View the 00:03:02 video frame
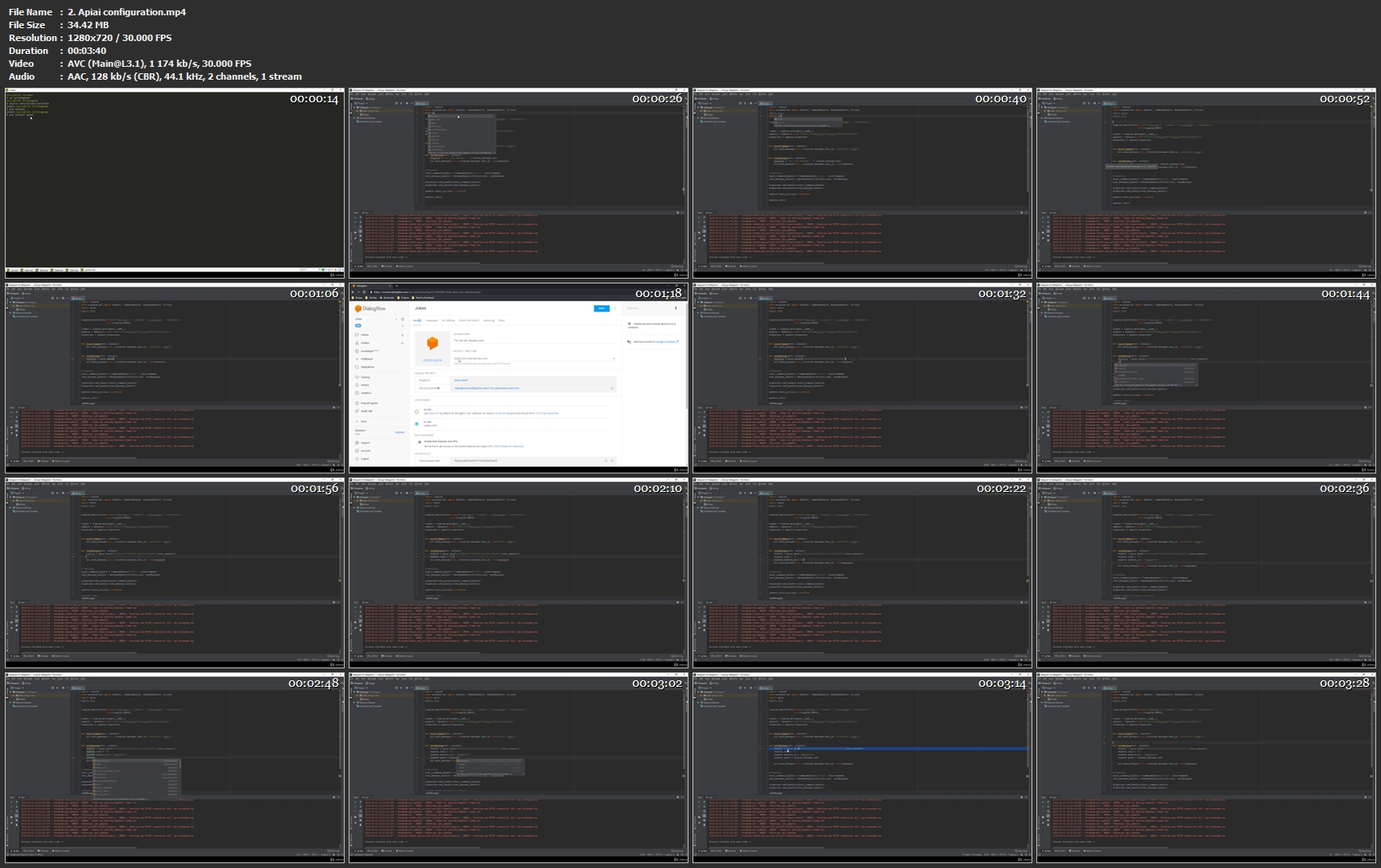The width and height of the screenshot is (1381, 868). 519,767
